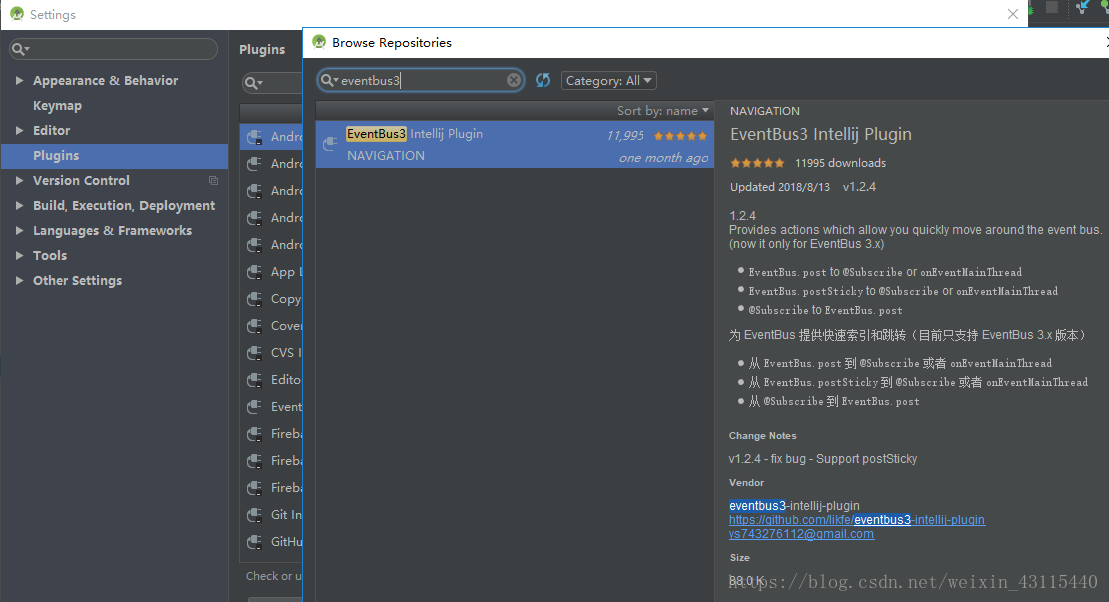The height and width of the screenshot is (602, 1109).
Task: Select Languages & Frameworks tree item
Action: click(x=112, y=231)
